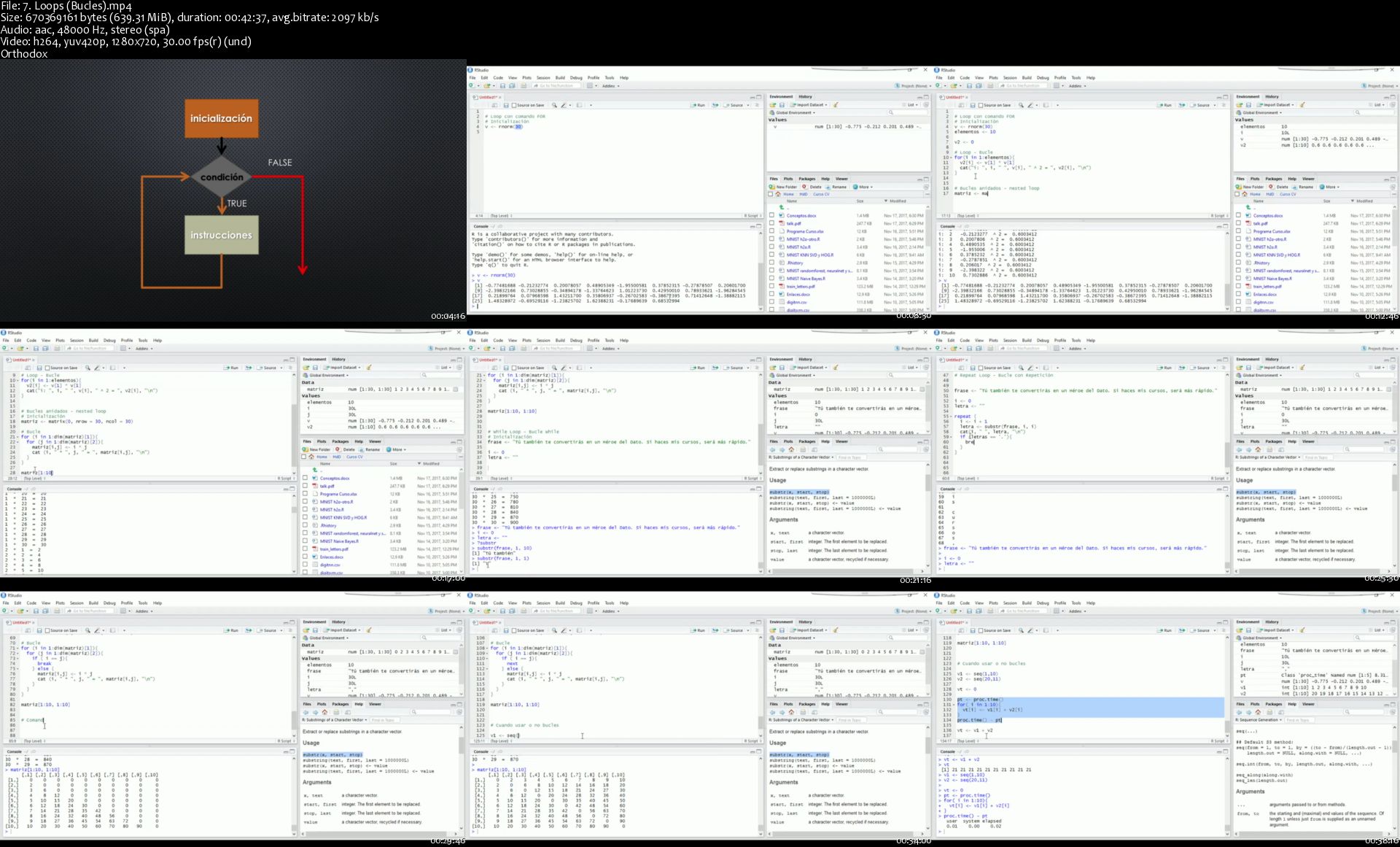
Task: Open Session menu in the 00:21:16 frame
Action: pos(543,340)
